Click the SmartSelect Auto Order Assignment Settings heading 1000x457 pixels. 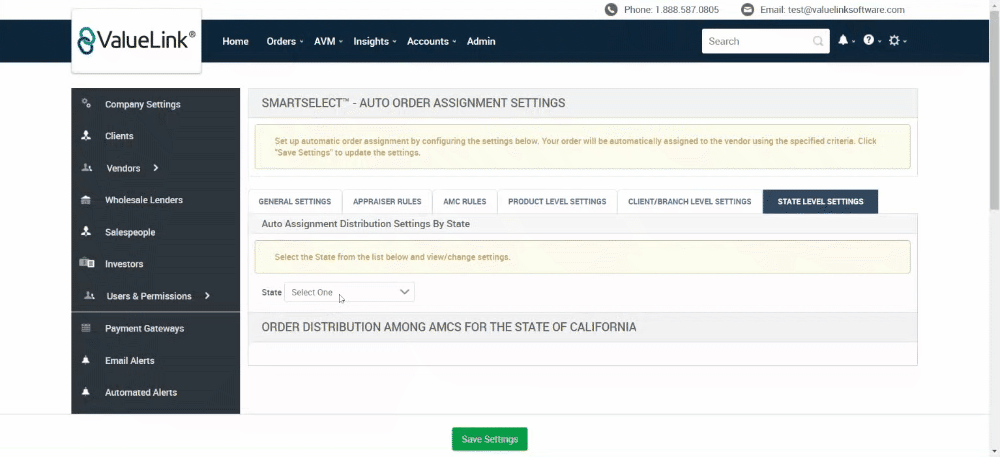[x=413, y=103]
